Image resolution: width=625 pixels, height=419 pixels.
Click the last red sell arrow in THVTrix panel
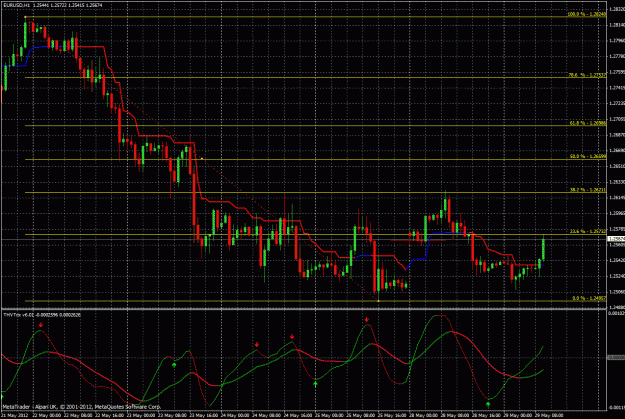[367, 319]
